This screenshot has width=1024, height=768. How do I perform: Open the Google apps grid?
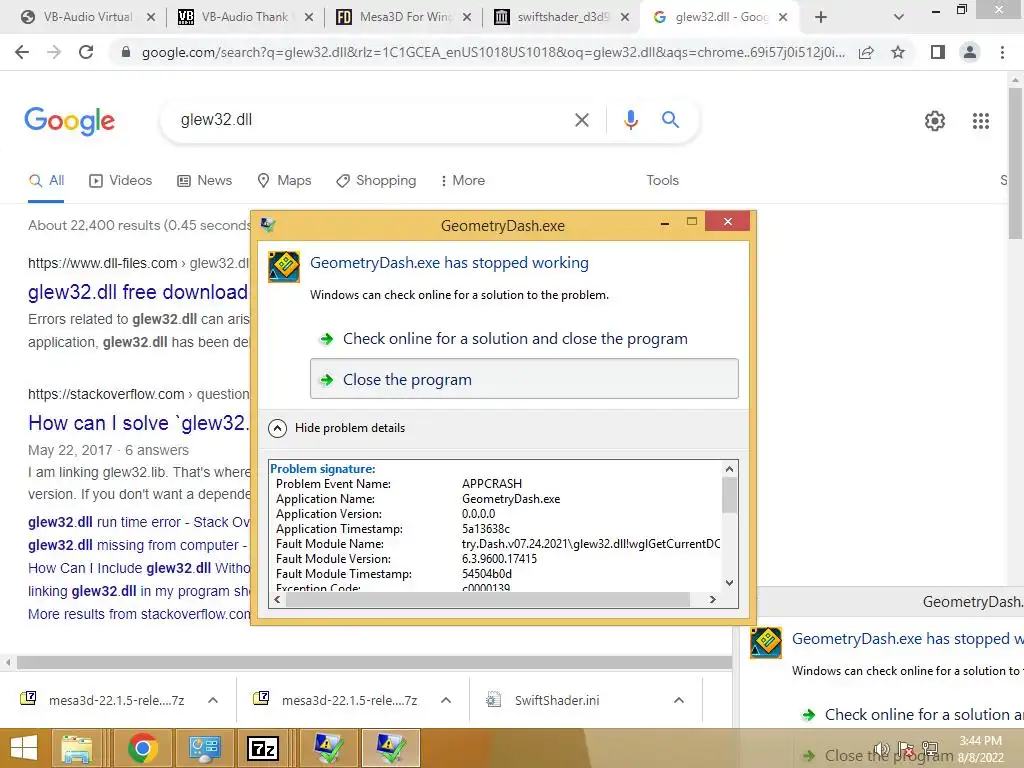(980, 121)
